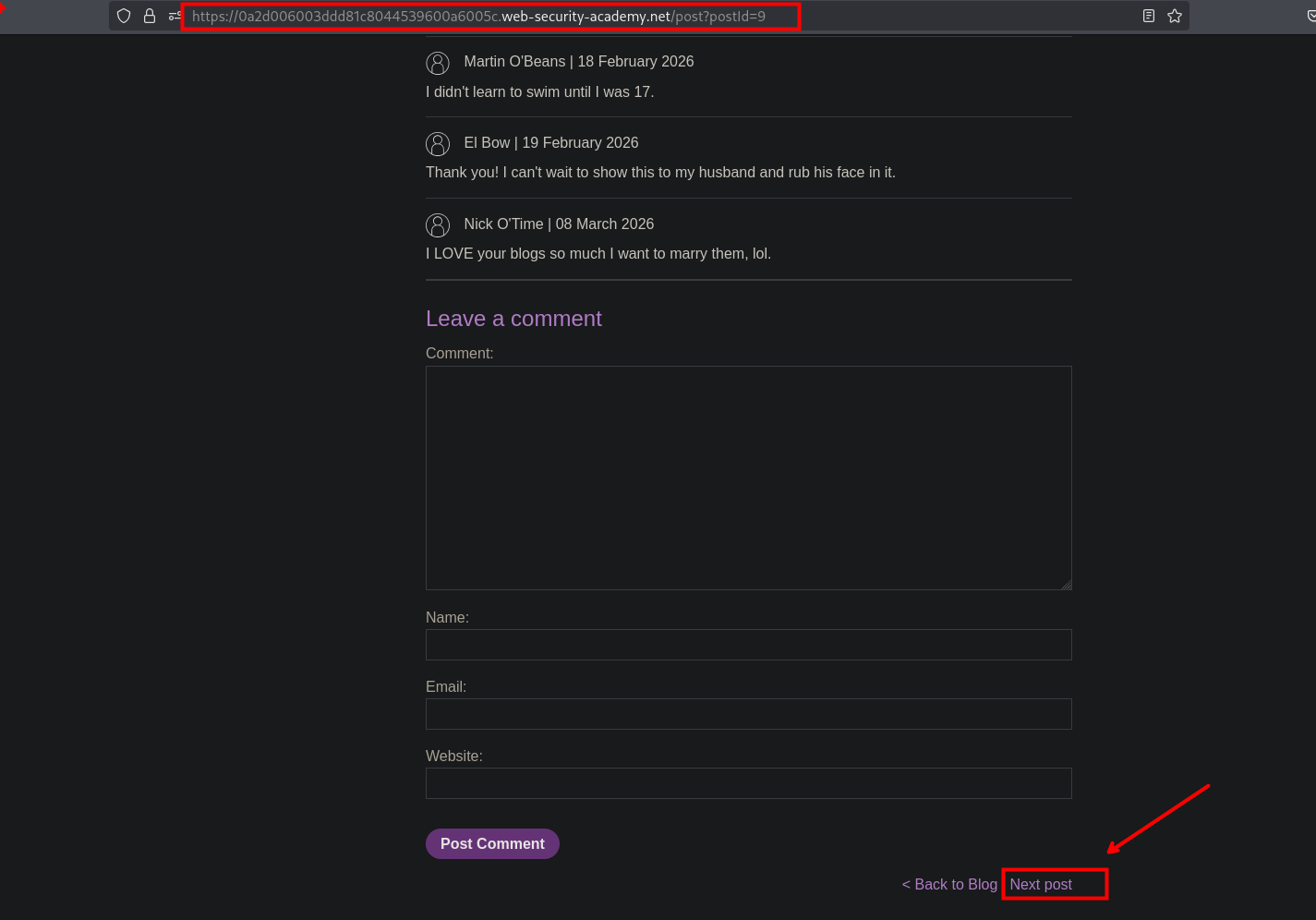Focus the URL address bar

(489, 17)
